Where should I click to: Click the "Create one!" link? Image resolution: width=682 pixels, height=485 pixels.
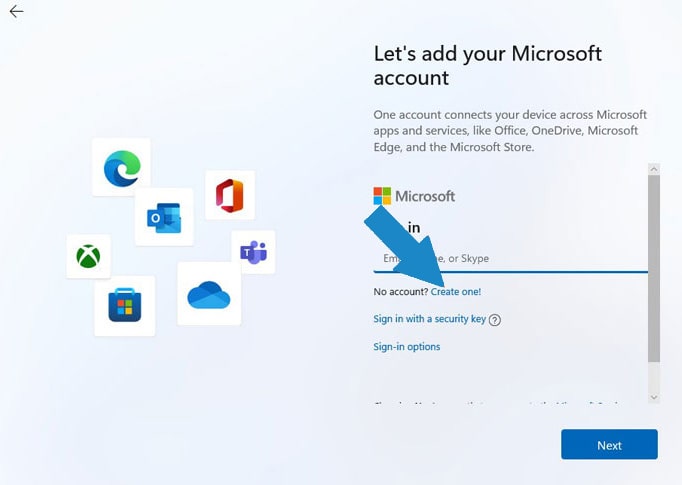click(456, 292)
